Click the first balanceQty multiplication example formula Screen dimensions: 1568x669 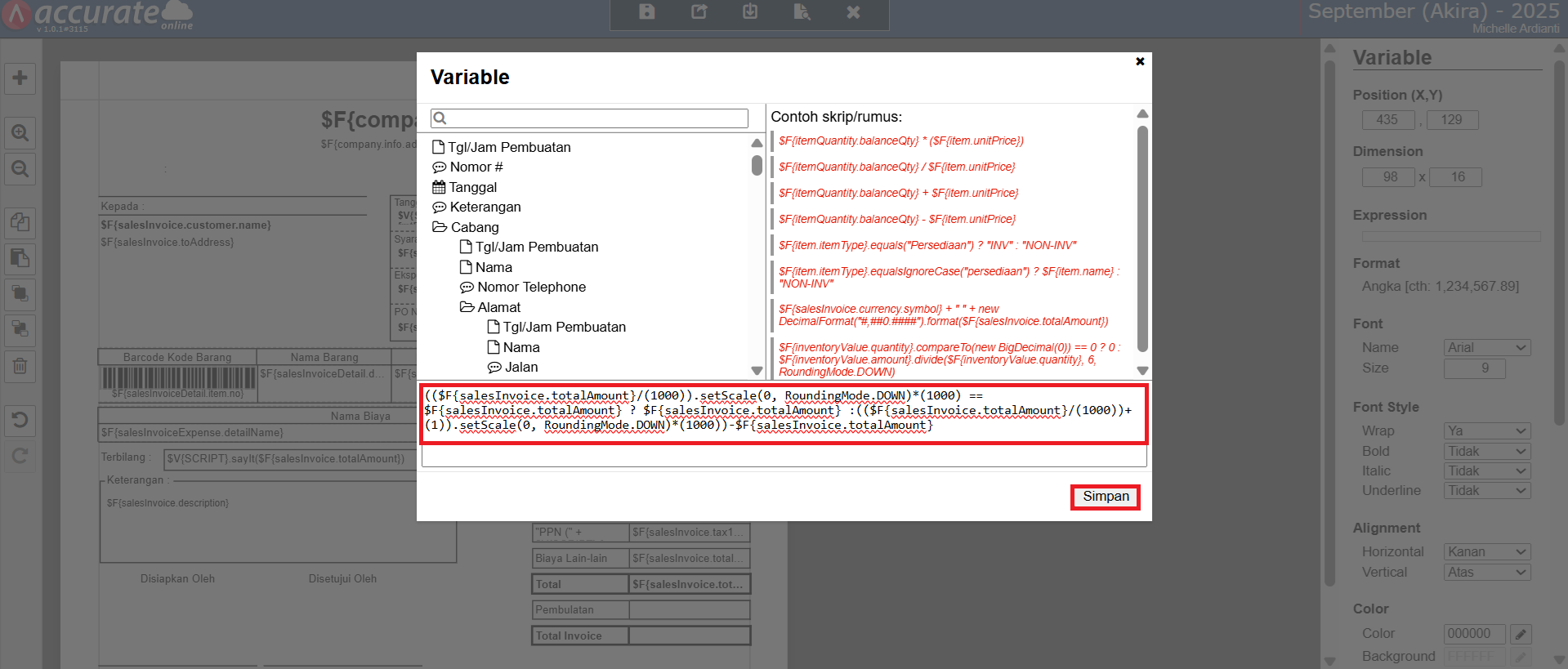tap(900, 140)
